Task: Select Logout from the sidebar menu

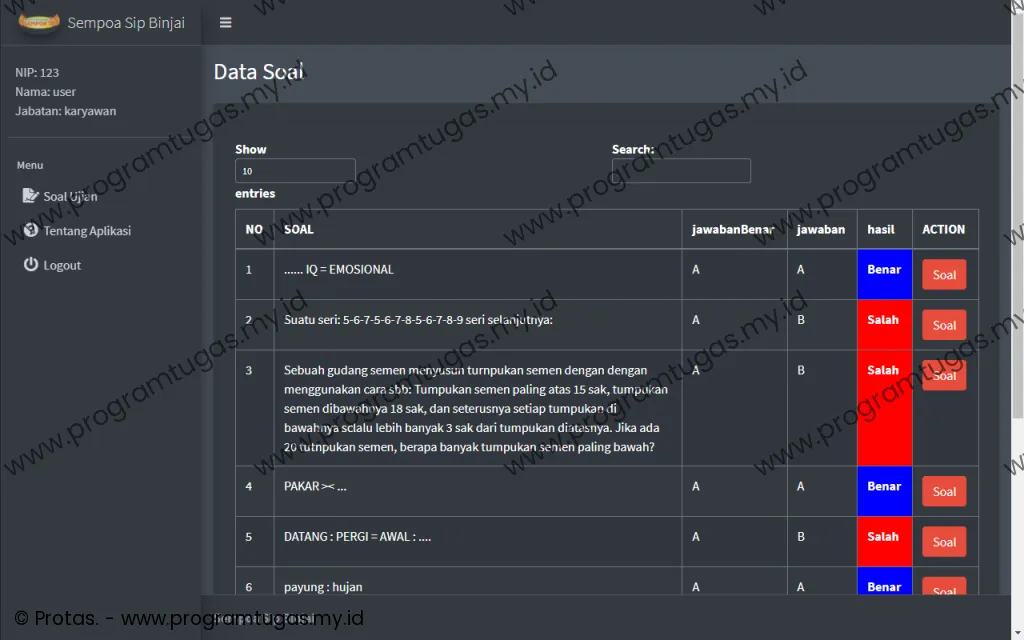Action: tap(62, 265)
